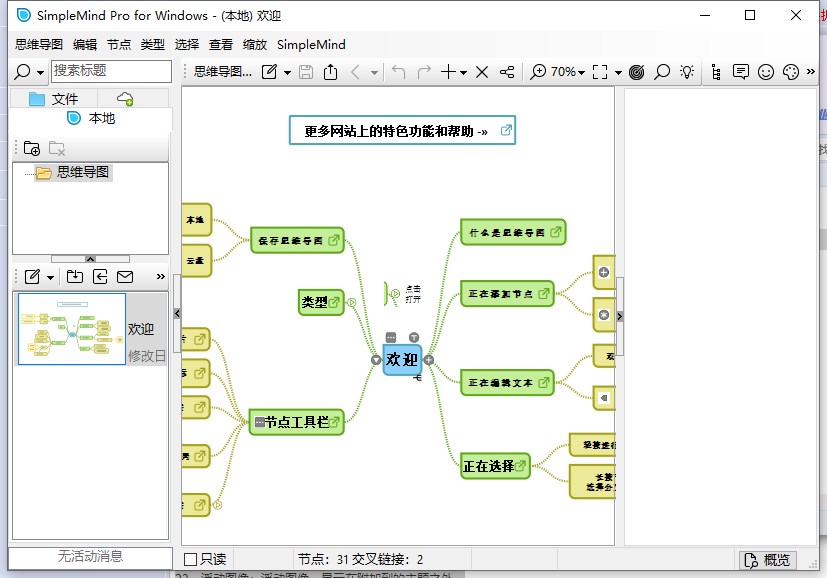Toggle the notes panel toolbar icon
This screenshot has height=578, width=827.
tap(741, 72)
